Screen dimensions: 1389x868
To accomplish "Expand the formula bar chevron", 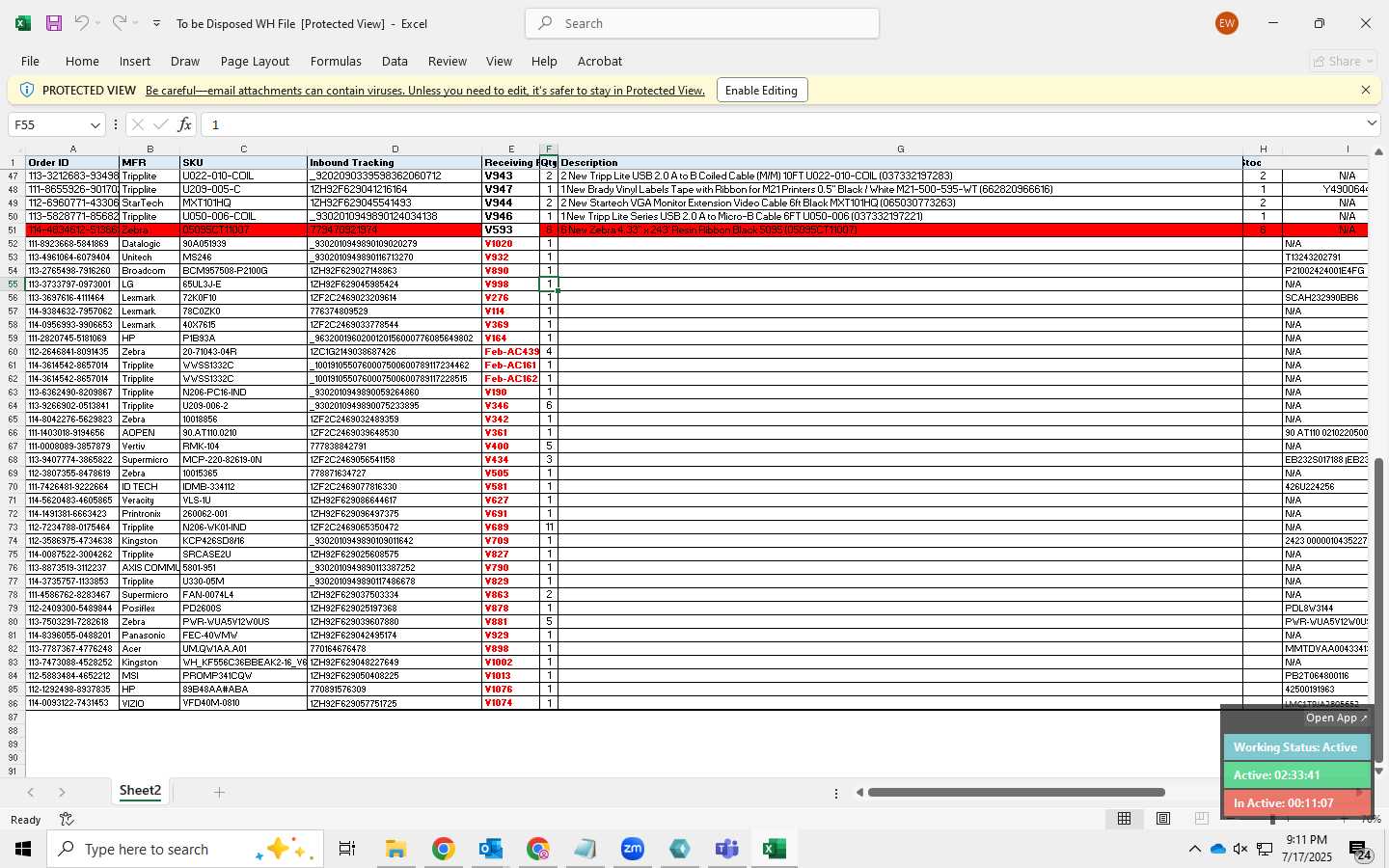I will [x=1372, y=123].
